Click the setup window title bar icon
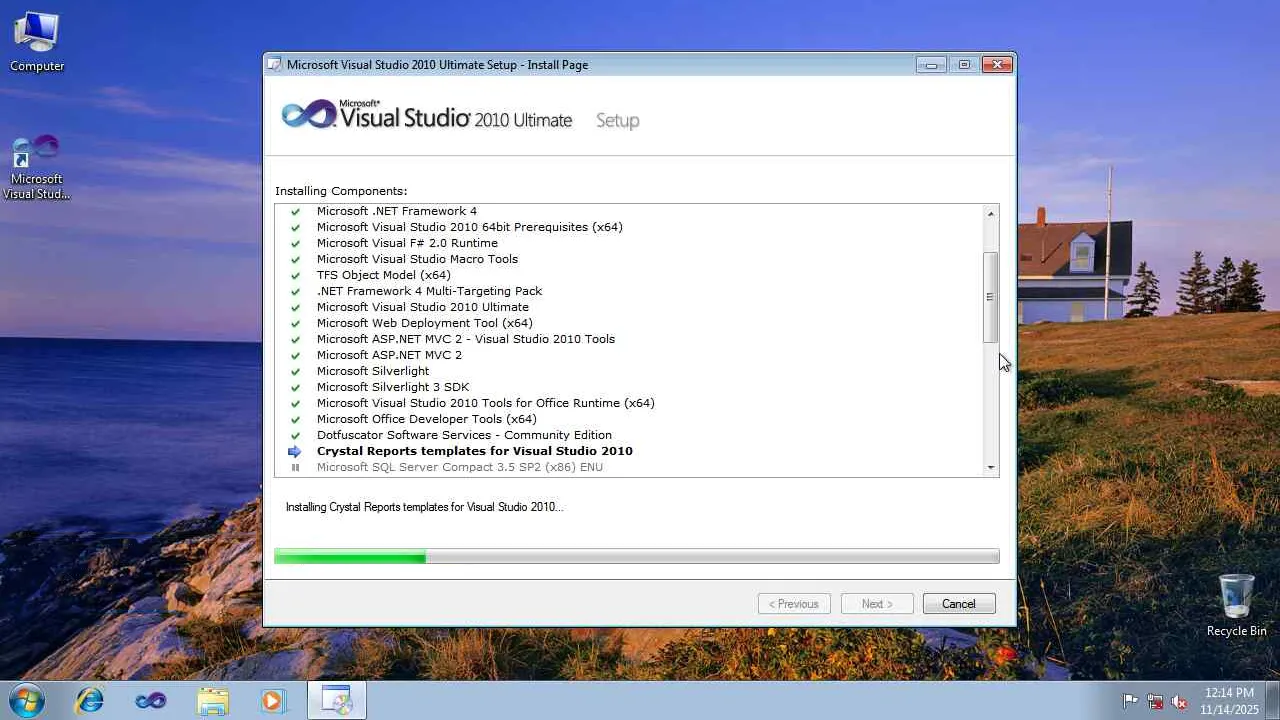Viewport: 1280px width, 720px height. coord(275,65)
